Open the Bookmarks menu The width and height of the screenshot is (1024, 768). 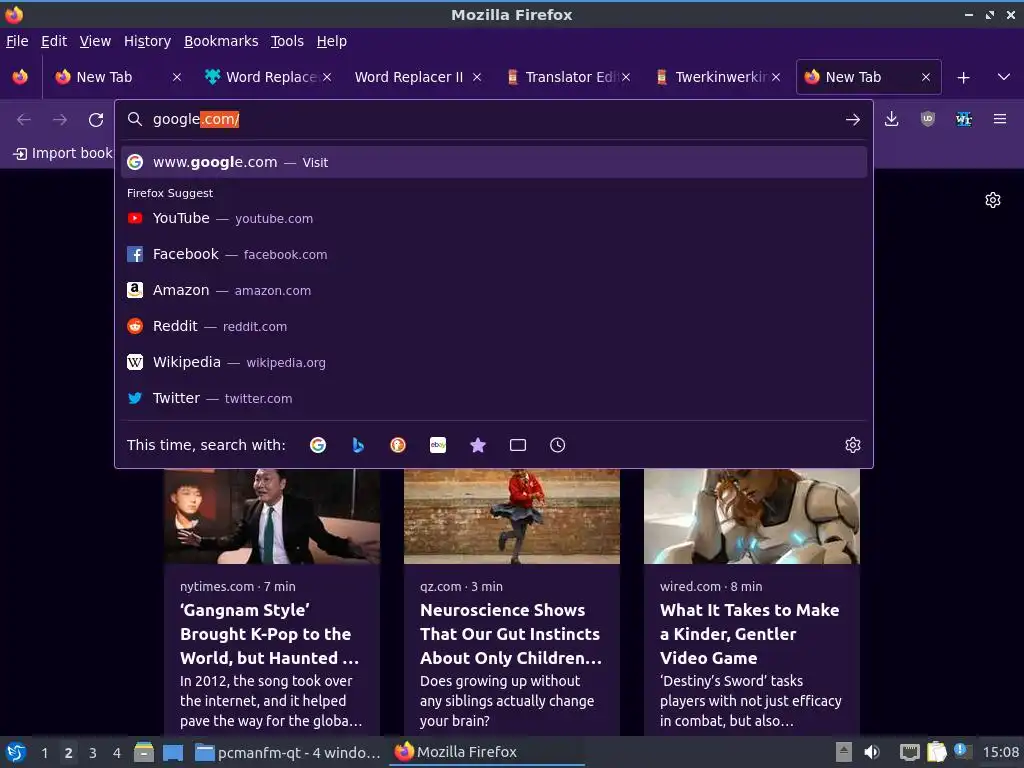[x=221, y=41]
